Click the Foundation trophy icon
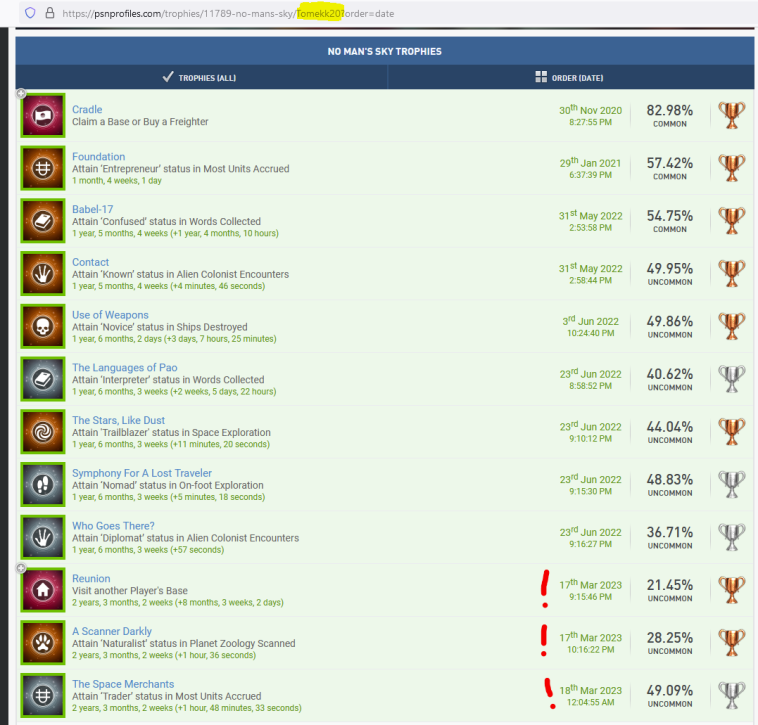 click(43, 168)
